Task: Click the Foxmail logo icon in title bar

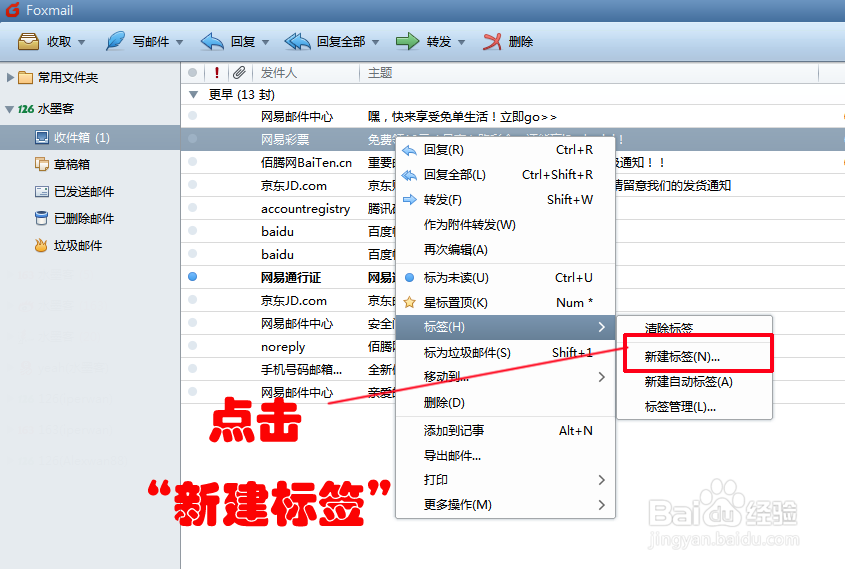Action: point(12,10)
